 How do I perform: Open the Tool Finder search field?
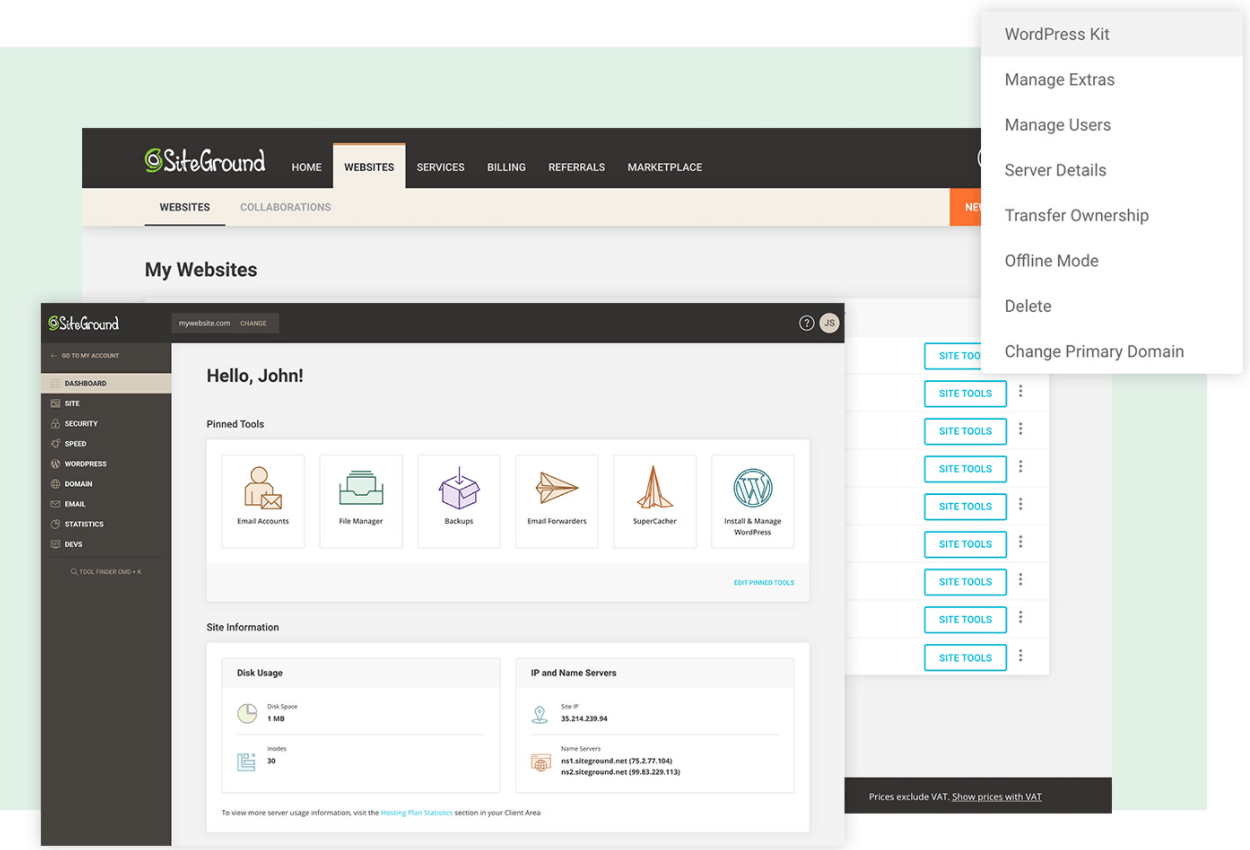tap(106, 572)
